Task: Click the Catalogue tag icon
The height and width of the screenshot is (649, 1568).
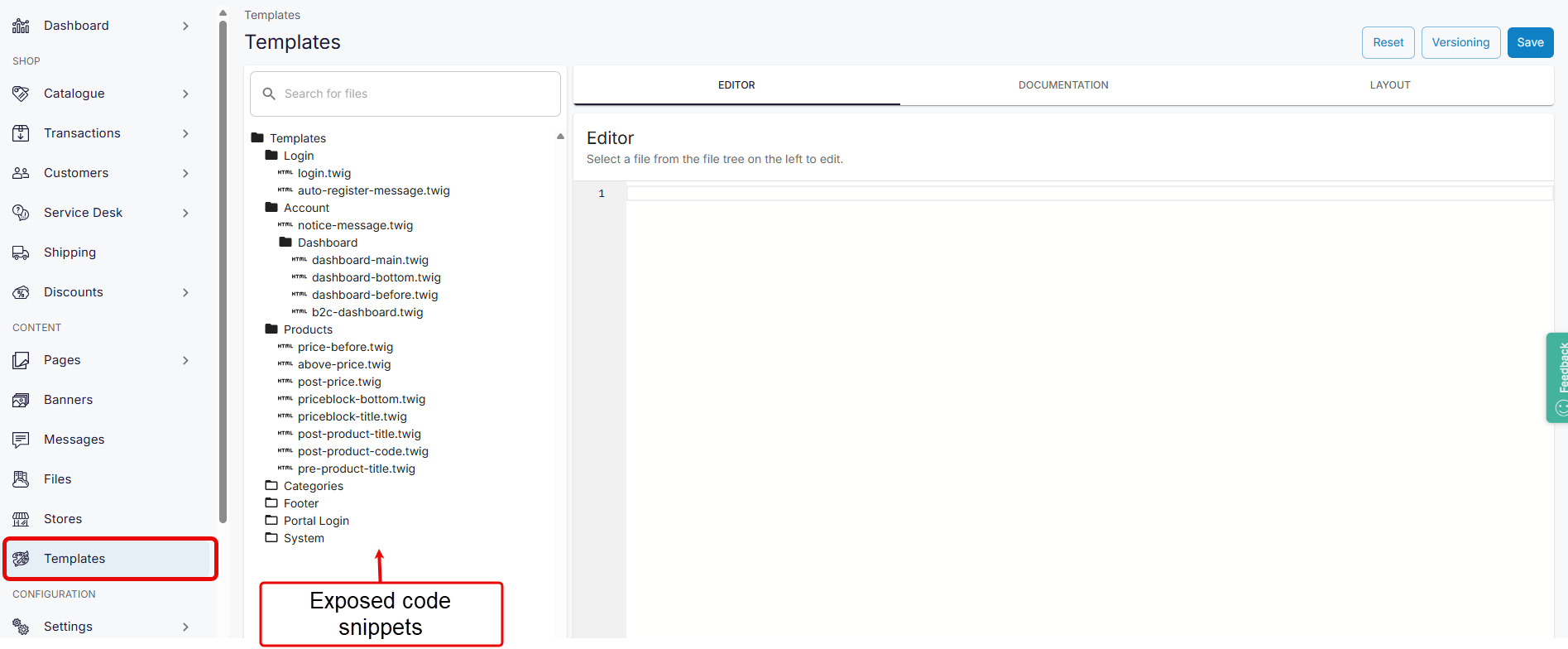Action: (21, 94)
